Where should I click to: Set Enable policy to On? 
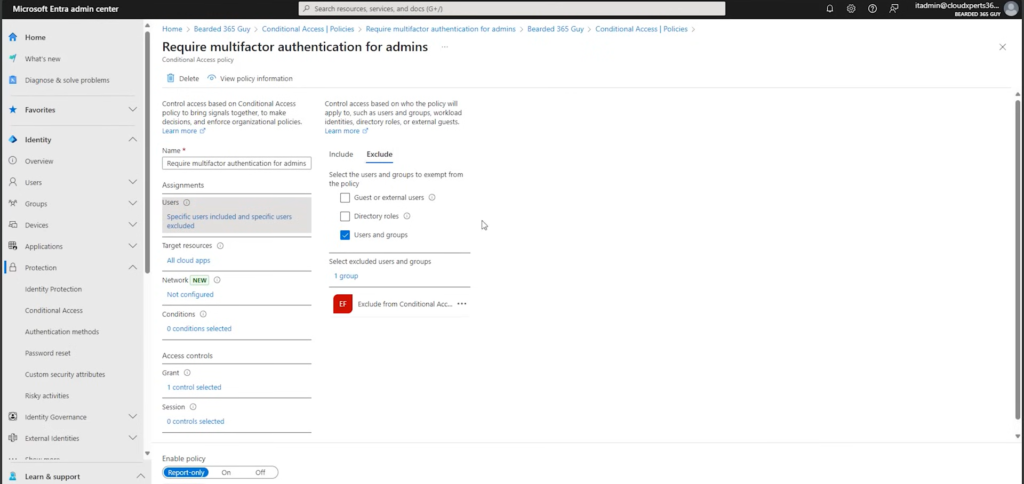coord(226,472)
